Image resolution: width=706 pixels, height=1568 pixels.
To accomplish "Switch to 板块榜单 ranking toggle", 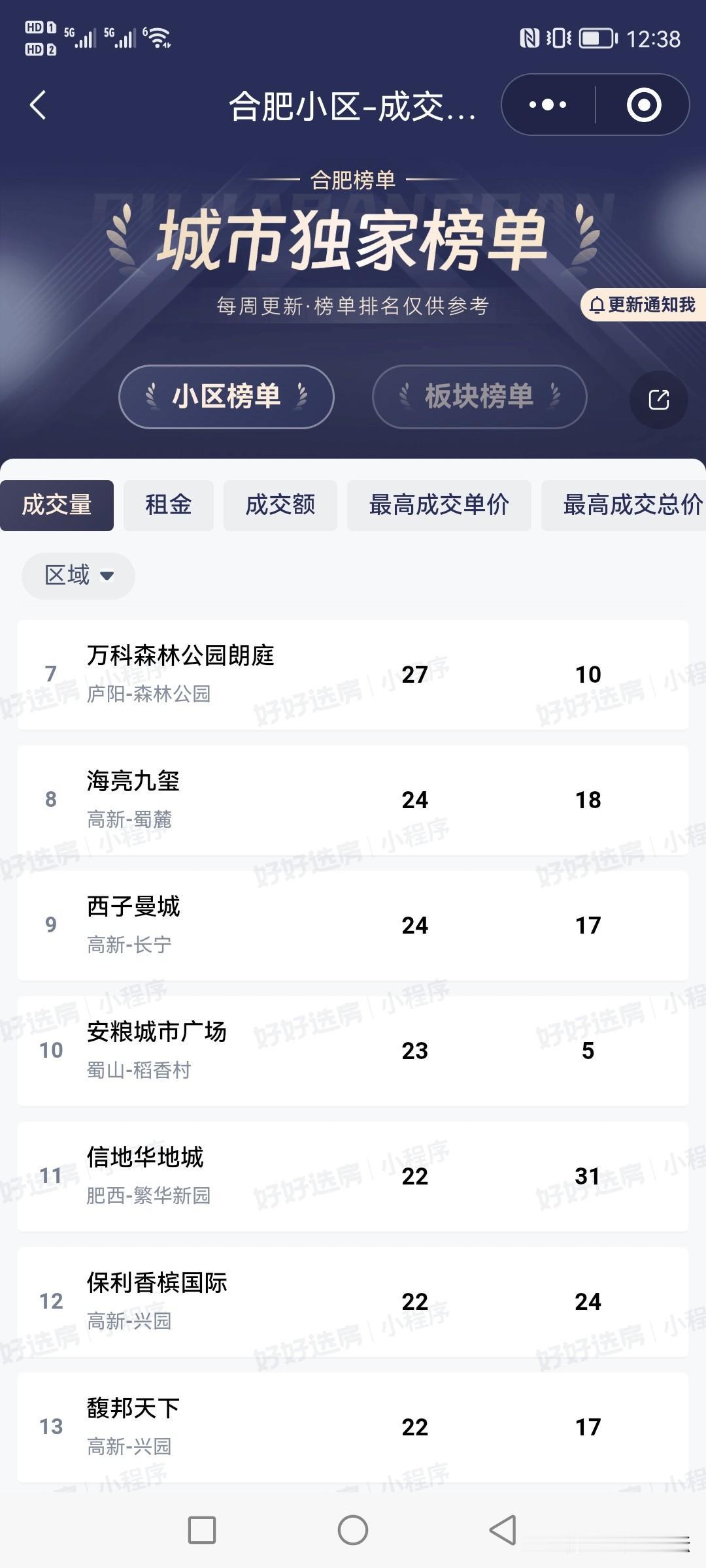I will (x=479, y=397).
